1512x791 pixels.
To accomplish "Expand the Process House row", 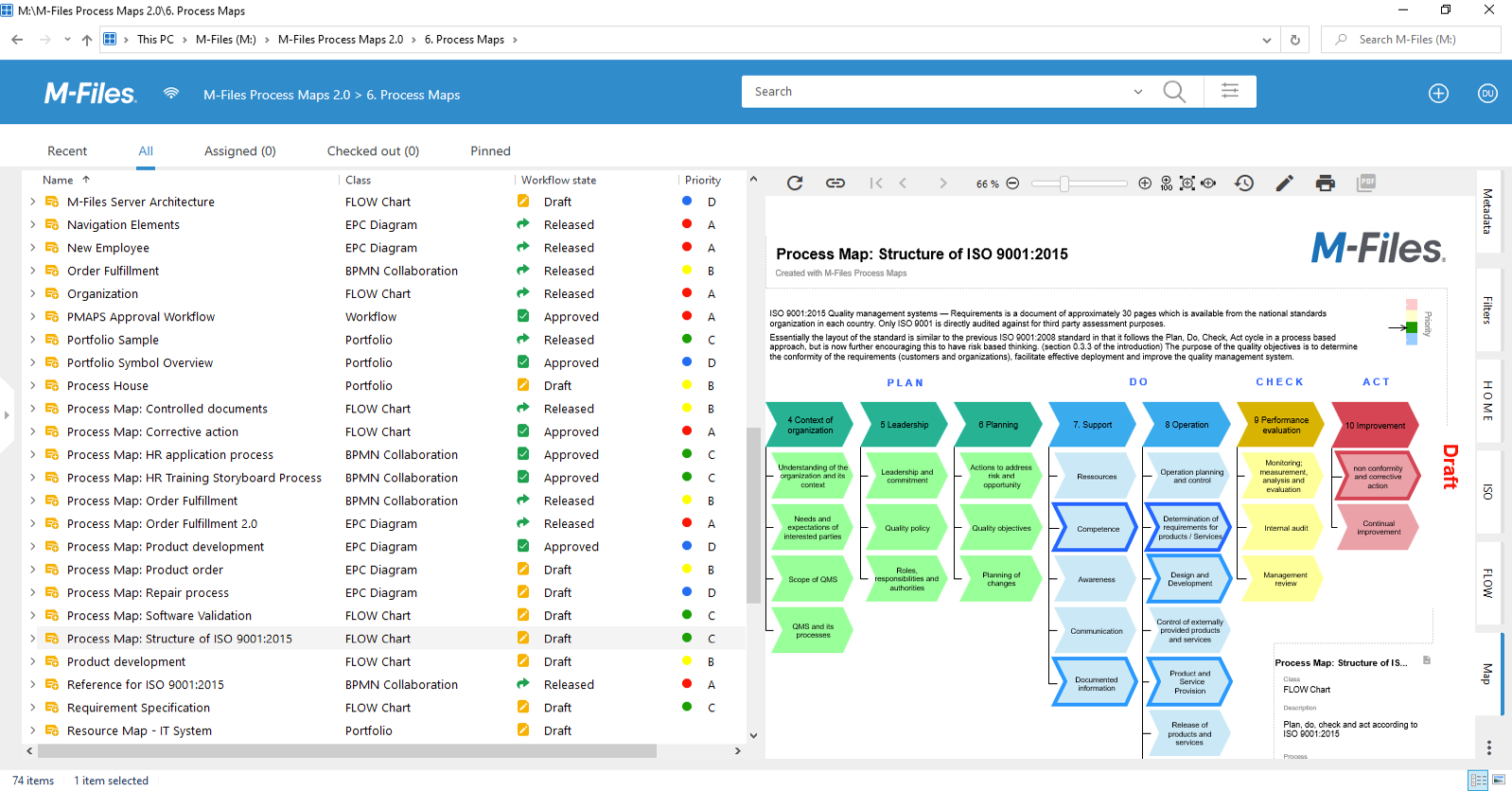I will click(x=32, y=386).
